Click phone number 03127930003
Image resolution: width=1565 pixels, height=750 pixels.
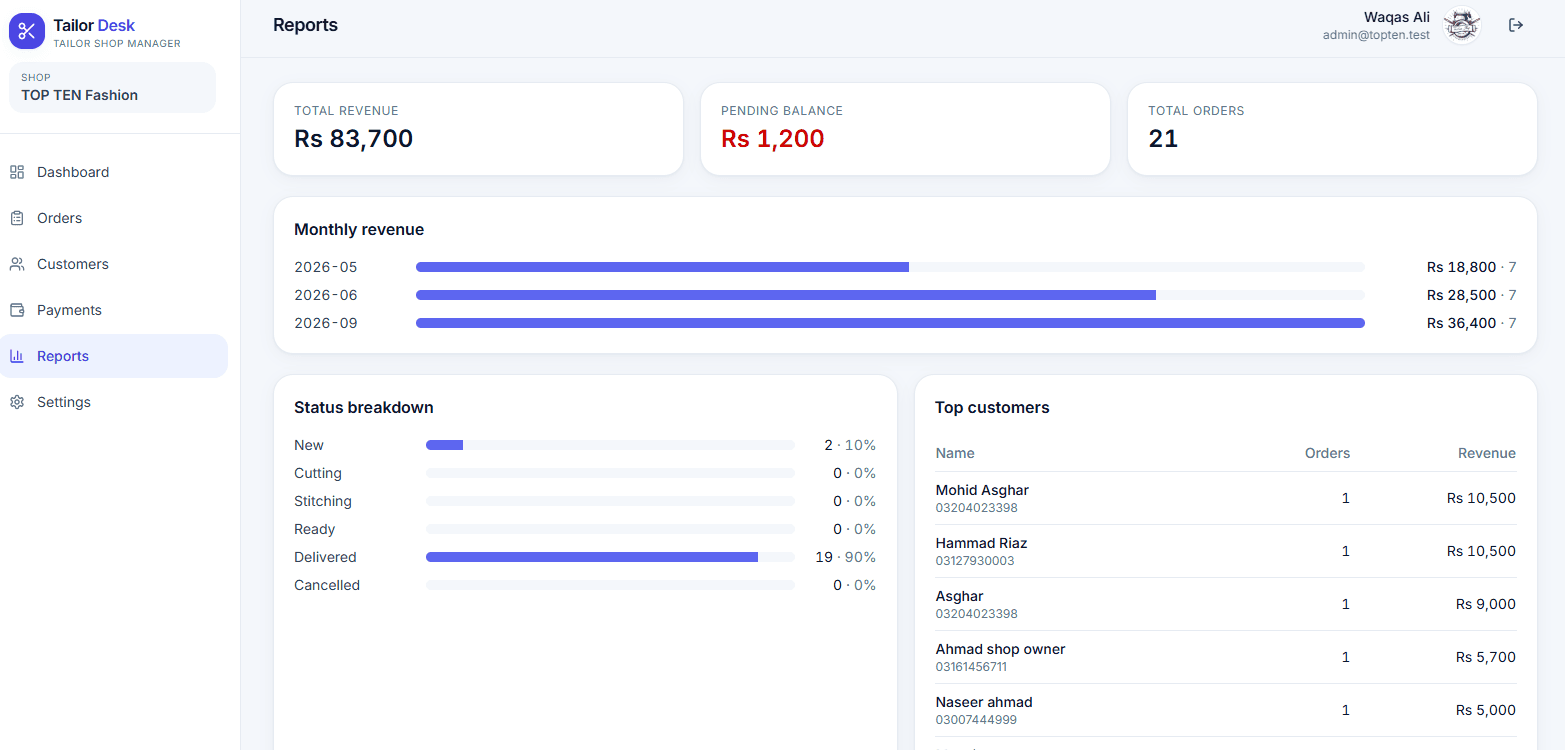(975, 561)
